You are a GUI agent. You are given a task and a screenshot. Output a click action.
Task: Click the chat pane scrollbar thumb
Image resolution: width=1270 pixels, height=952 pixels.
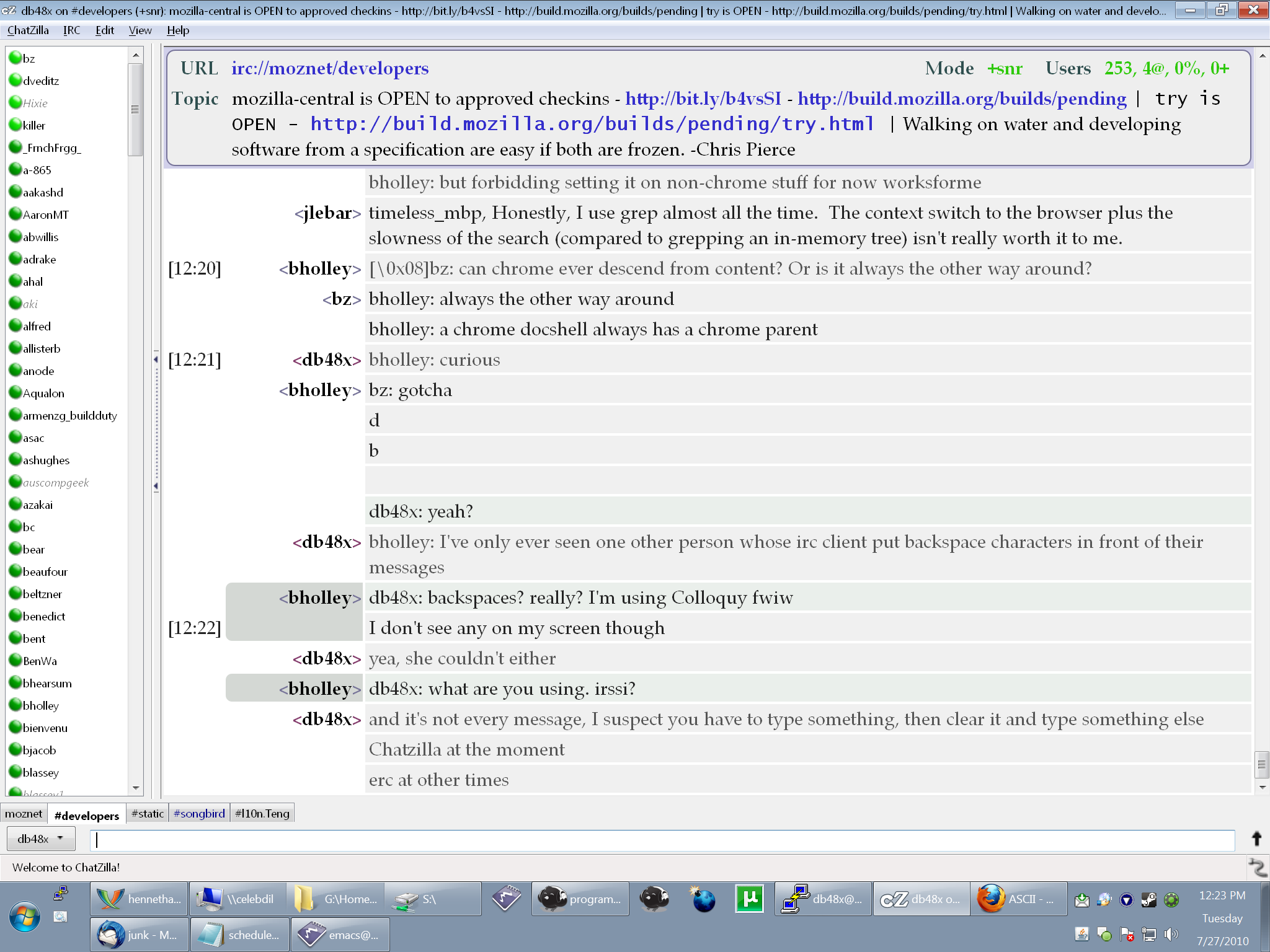coord(1262,764)
